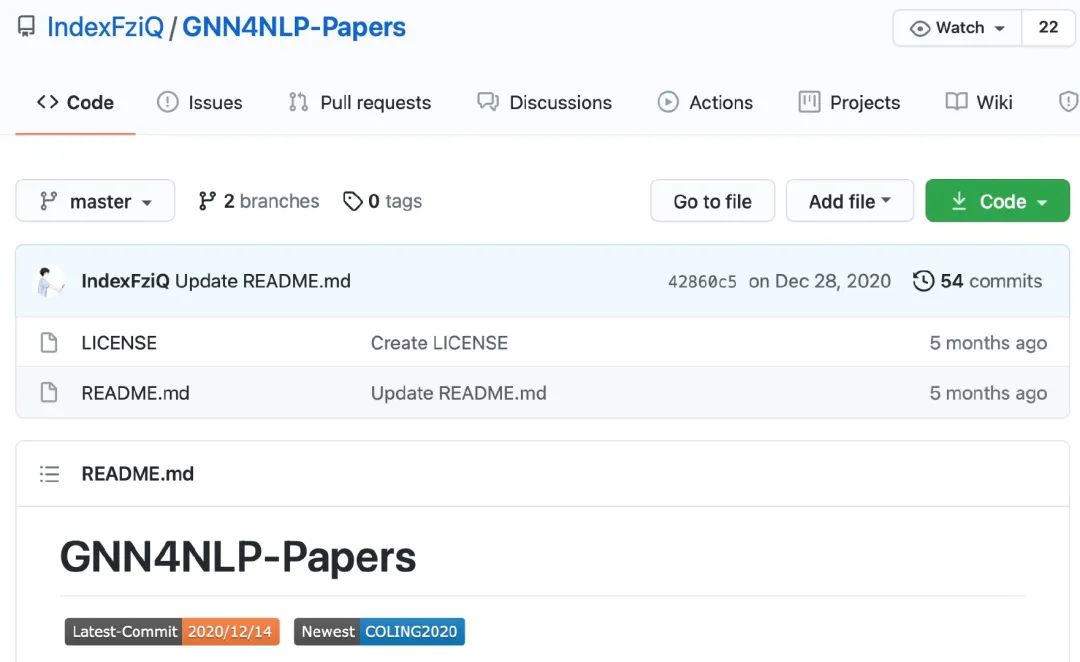This screenshot has height=662, width=1080.
Task: Click the Watch button
Action: tap(957, 28)
